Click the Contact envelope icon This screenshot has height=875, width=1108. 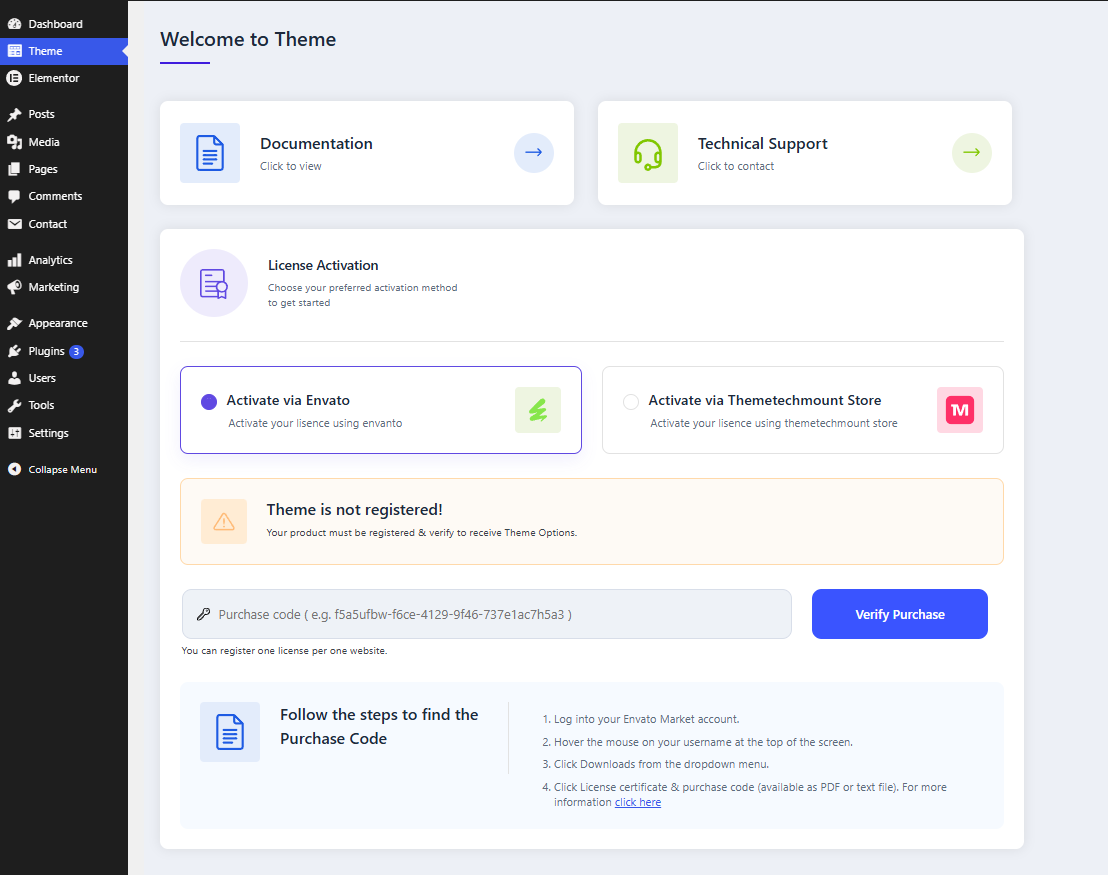(14, 224)
